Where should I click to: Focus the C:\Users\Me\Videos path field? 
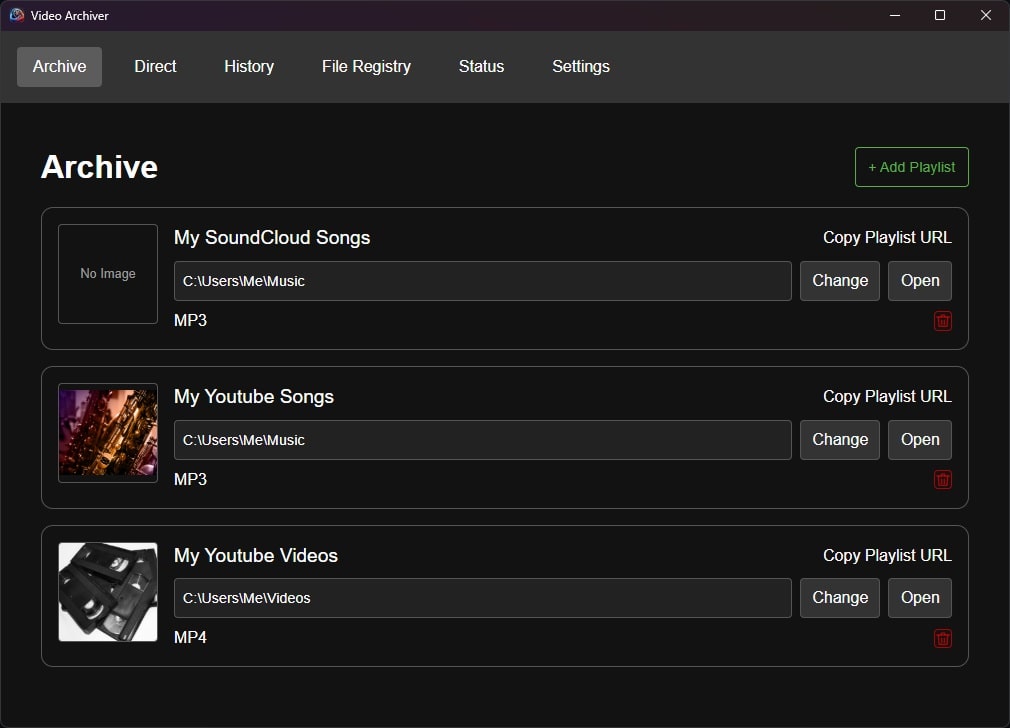pyautogui.click(x=482, y=598)
